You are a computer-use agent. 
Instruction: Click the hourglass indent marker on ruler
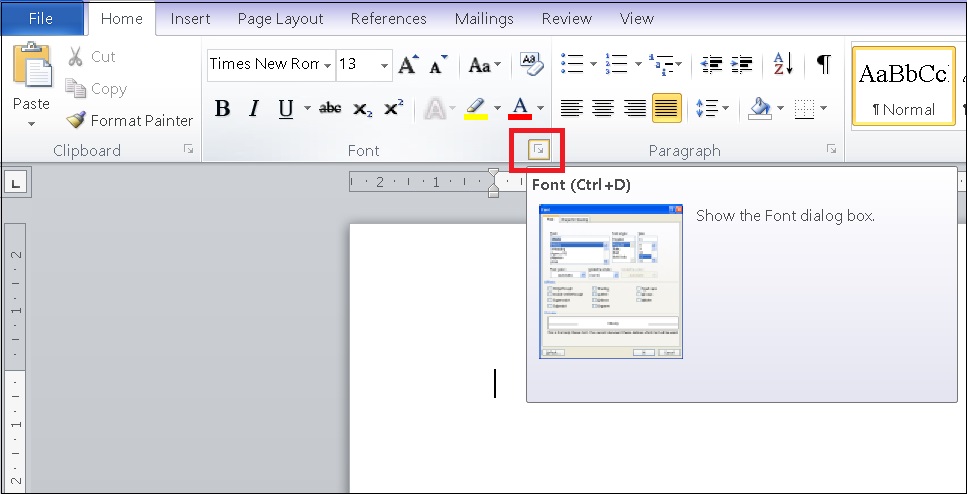[x=493, y=183]
